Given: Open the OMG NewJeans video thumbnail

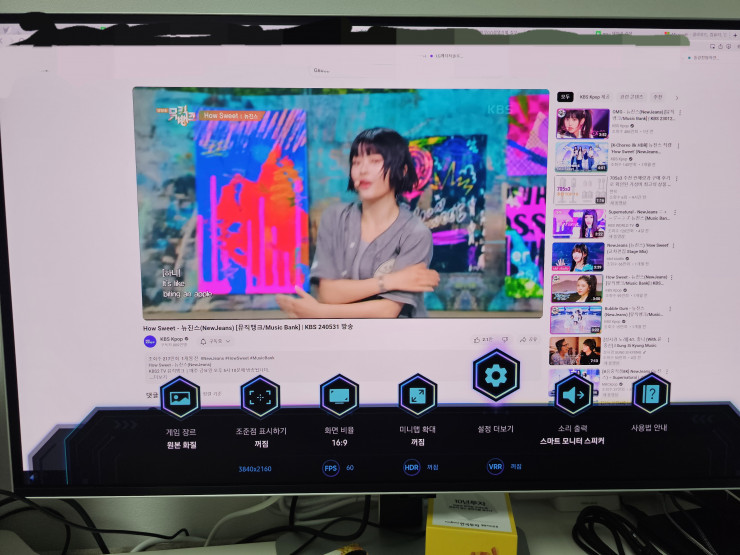Looking at the screenshot, I should click(583, 124).
